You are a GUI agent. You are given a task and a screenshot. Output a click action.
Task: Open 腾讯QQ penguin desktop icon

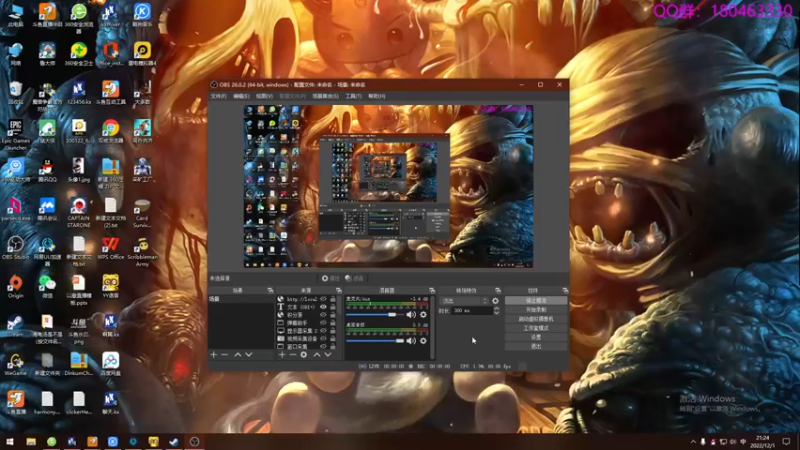tap(47, 170)
